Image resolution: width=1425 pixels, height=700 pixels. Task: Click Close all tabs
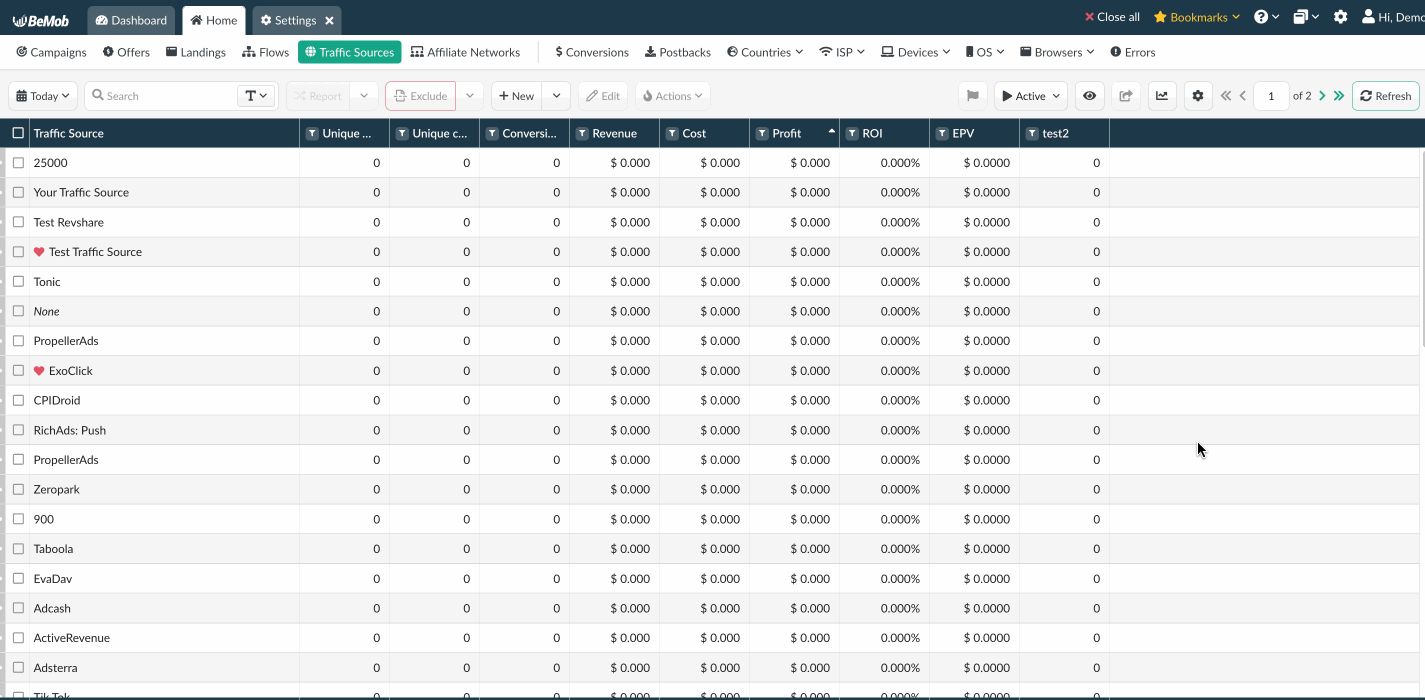[1112, 17]
